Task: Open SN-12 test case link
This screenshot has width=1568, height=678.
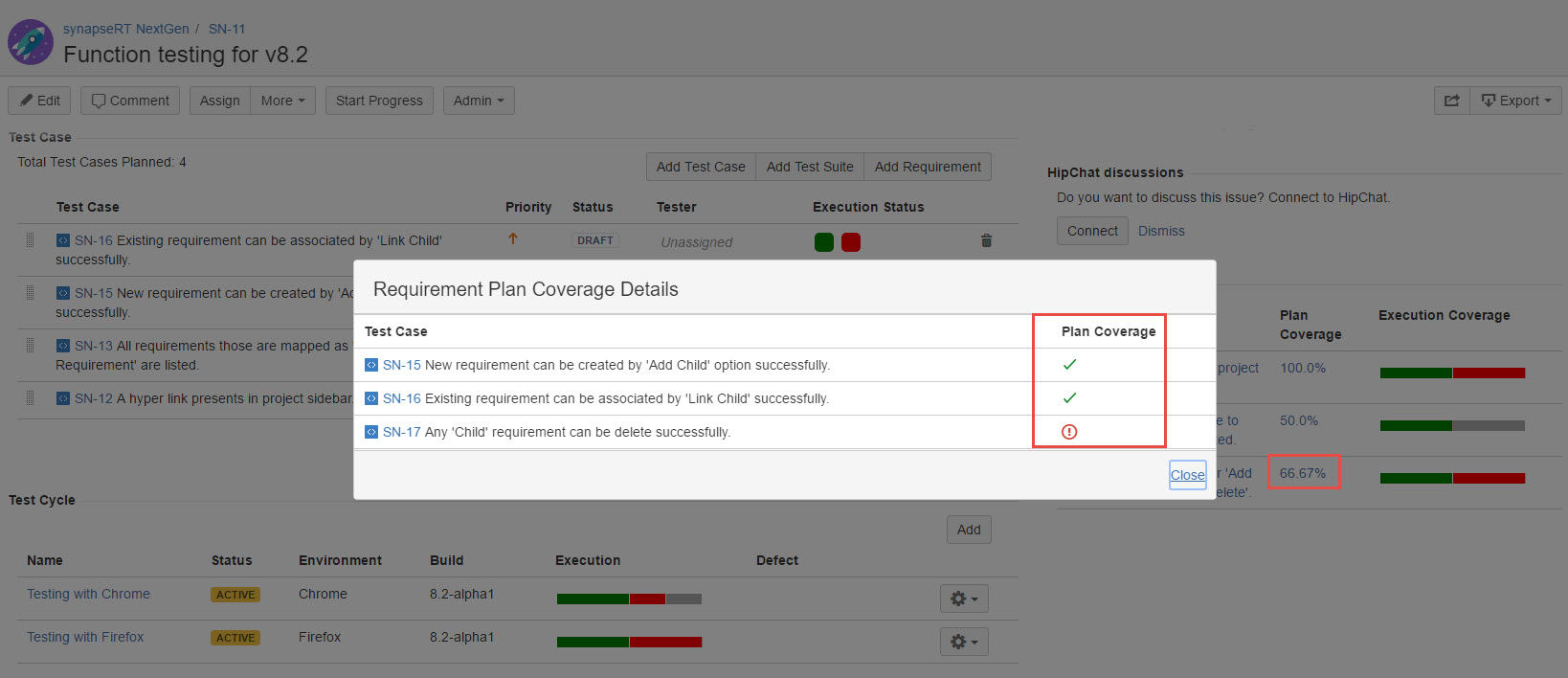Action: click(x=94, y=398)
